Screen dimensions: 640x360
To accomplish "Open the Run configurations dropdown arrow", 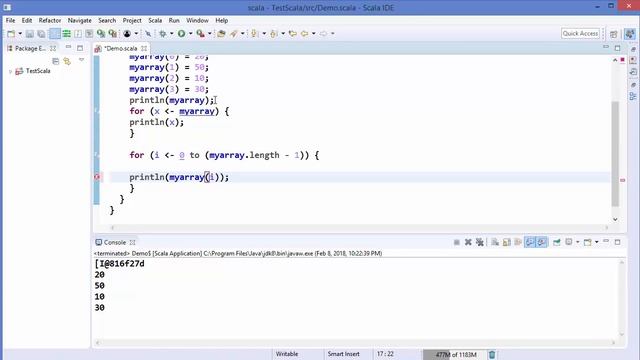I will (190, 33).
